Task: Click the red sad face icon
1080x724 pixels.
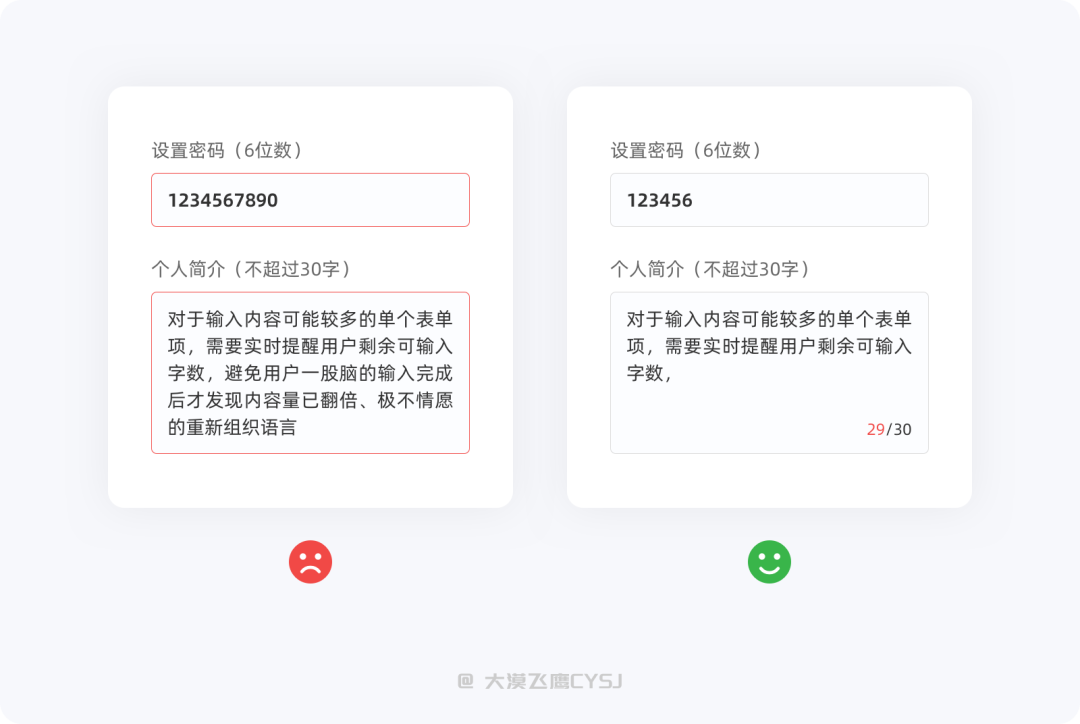Action: point(310,562)
